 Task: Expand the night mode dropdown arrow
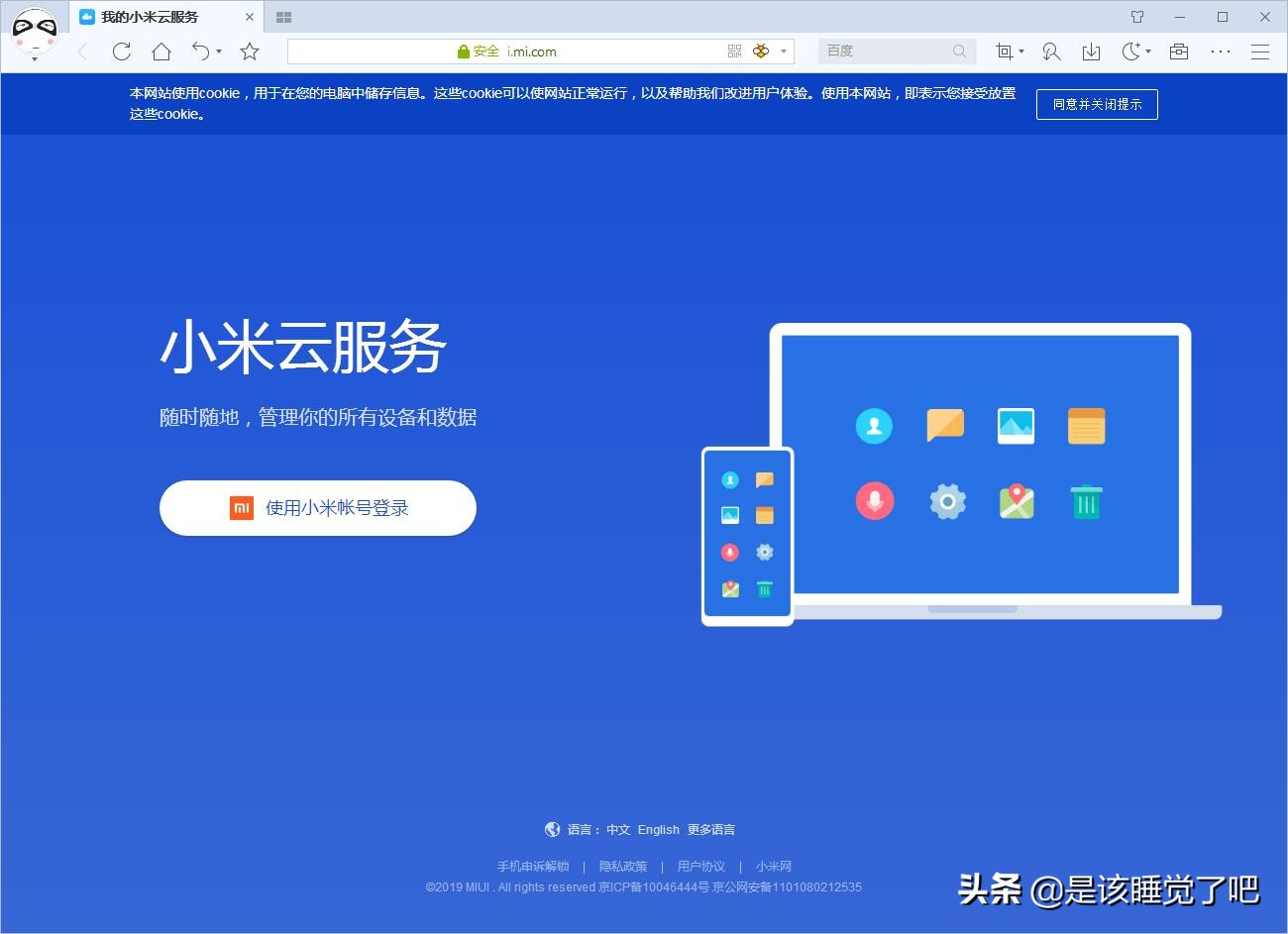coord(1148,52)
